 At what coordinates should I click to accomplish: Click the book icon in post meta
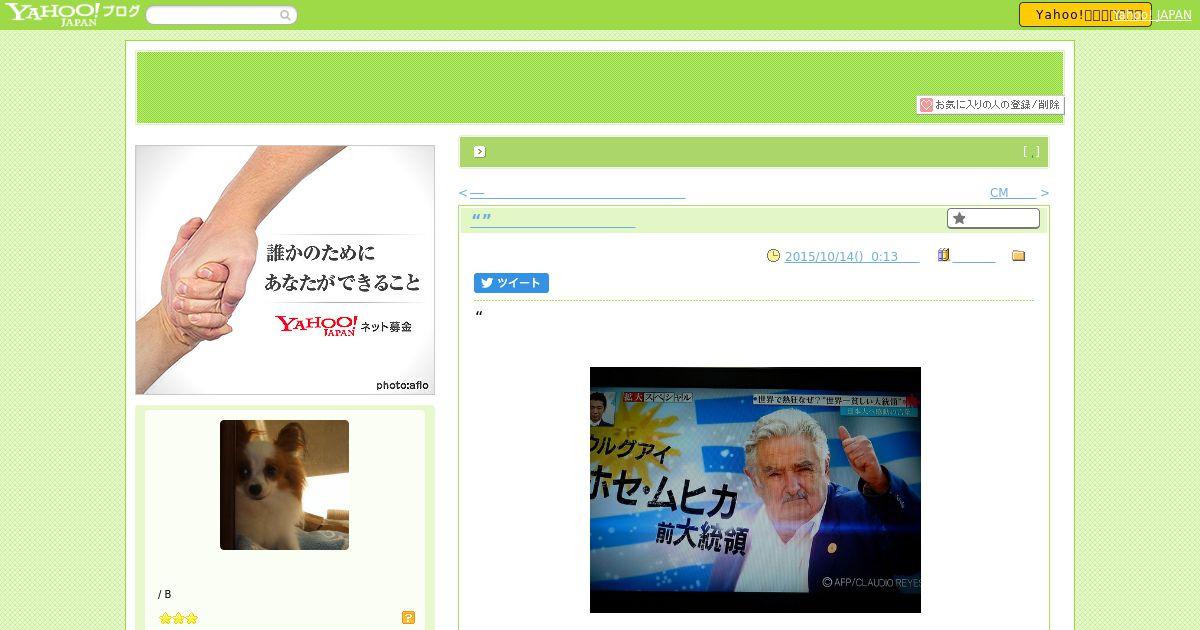point(943,255)
